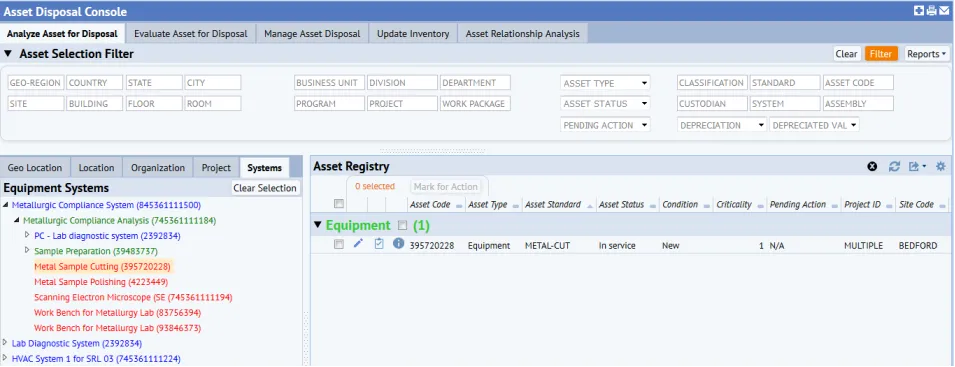Click inside the GEO-REGION filter field

point(36,83)
